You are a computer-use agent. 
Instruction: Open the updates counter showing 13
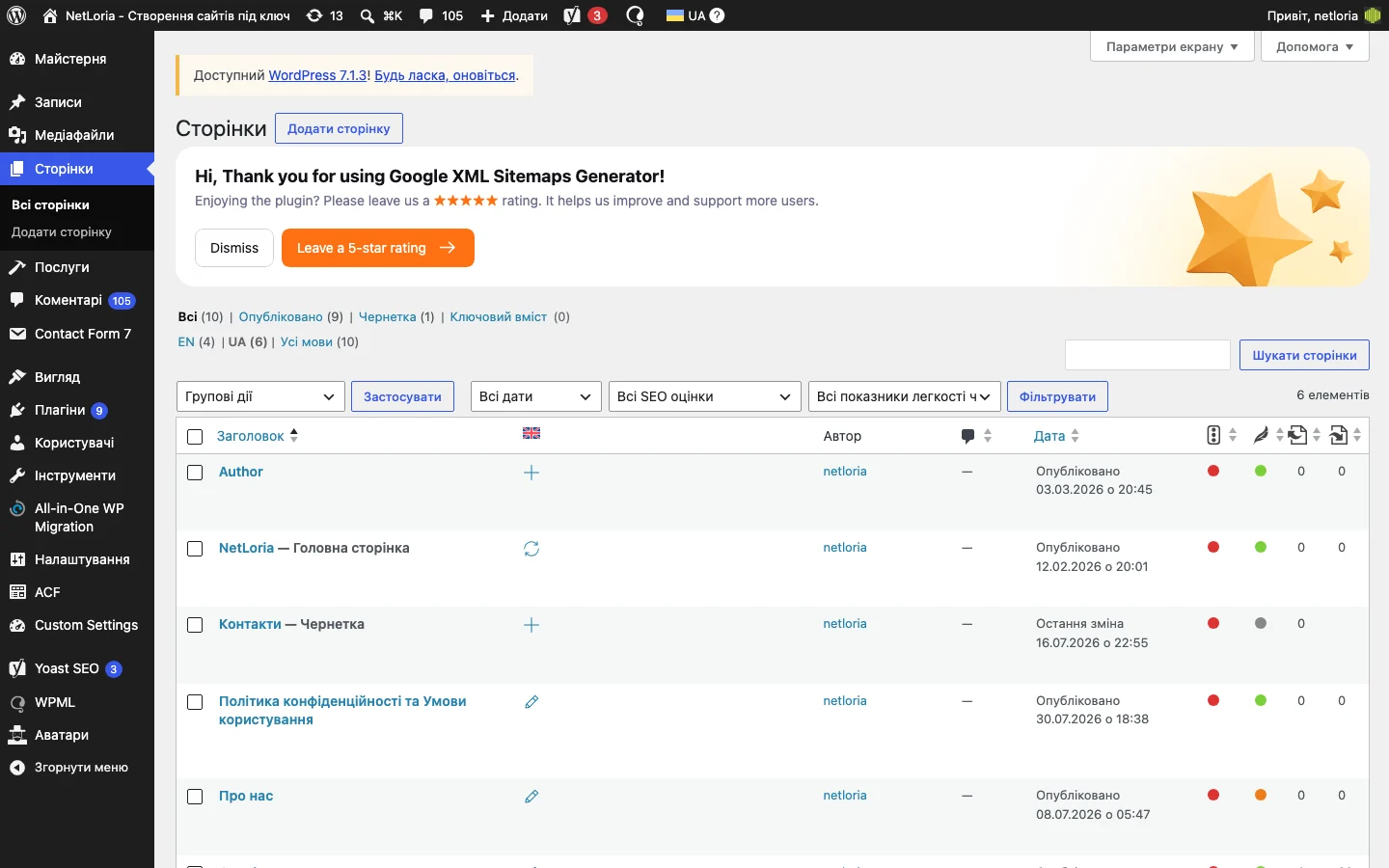[325, 15]
